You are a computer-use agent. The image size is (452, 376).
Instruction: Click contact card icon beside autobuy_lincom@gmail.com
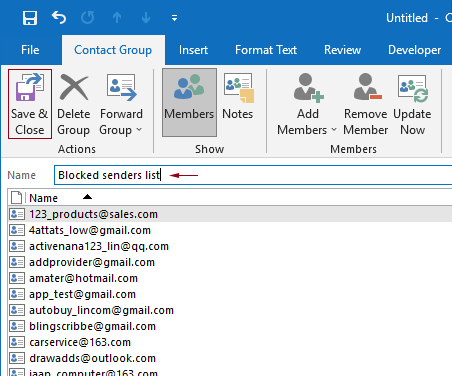(17, 310)
